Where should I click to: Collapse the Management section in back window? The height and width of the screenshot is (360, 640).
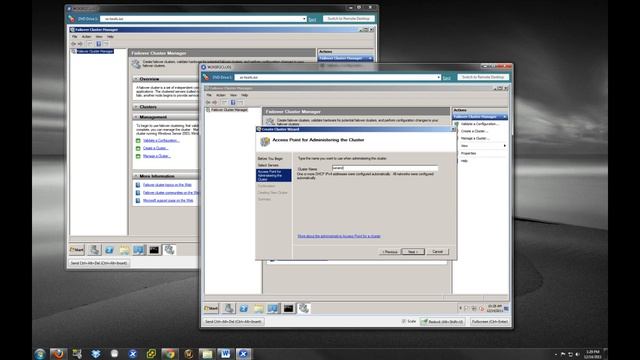pos(136,117)
